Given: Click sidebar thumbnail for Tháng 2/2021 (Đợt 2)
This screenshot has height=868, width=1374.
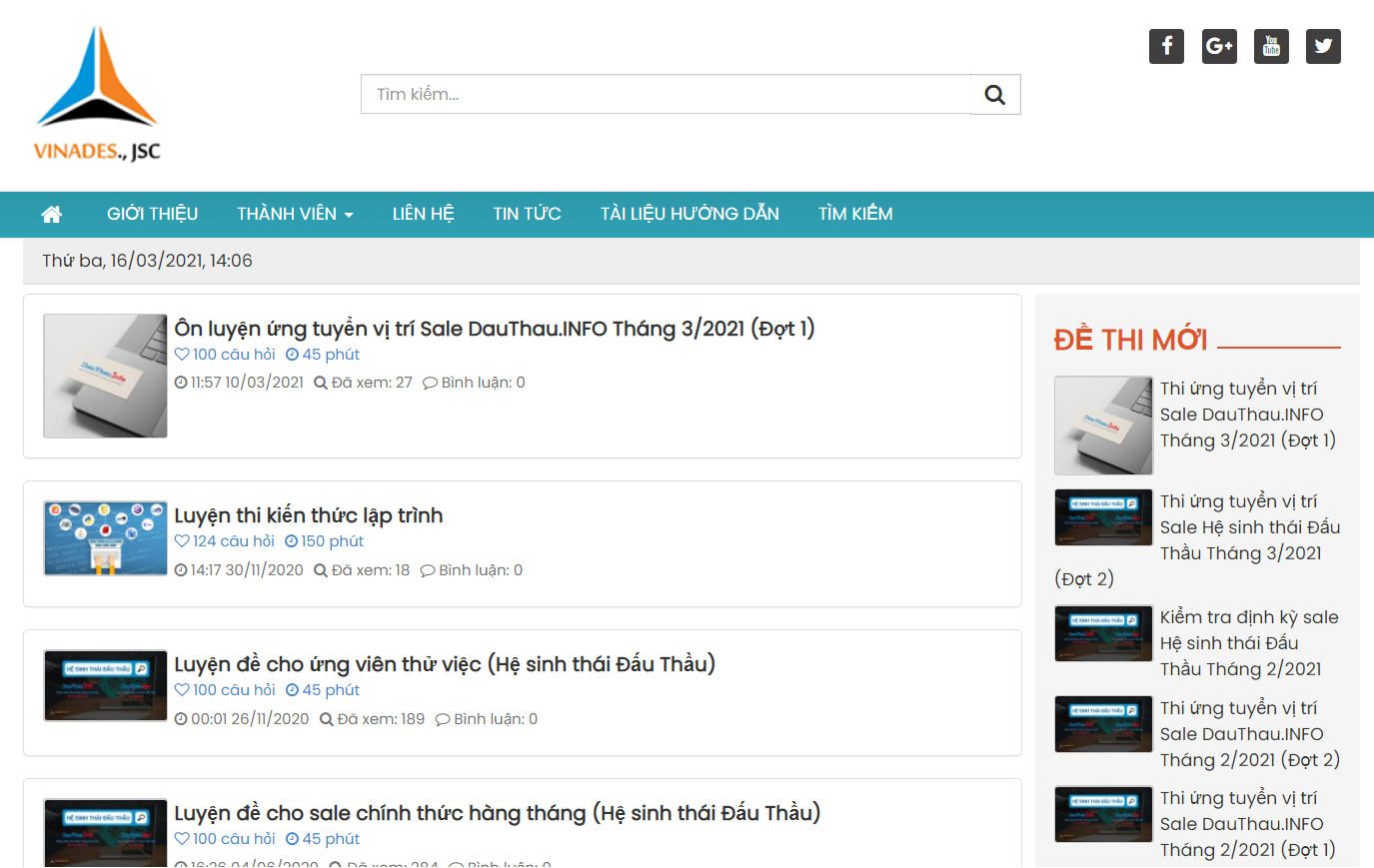Looking at the screenshot, I should 1104,724.
